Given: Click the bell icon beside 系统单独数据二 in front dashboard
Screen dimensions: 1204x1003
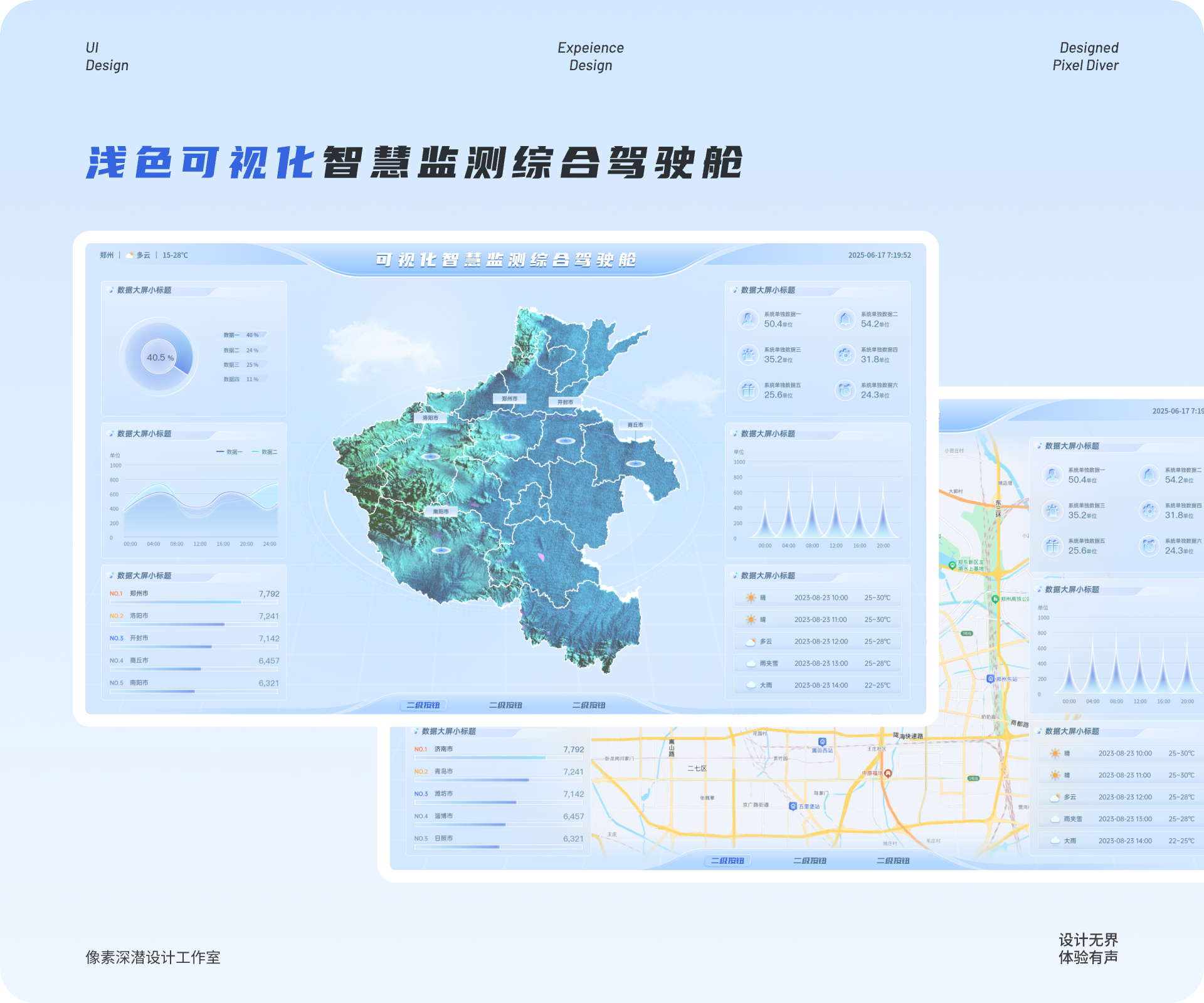Looking at the screenshot, I should (845, 320).
